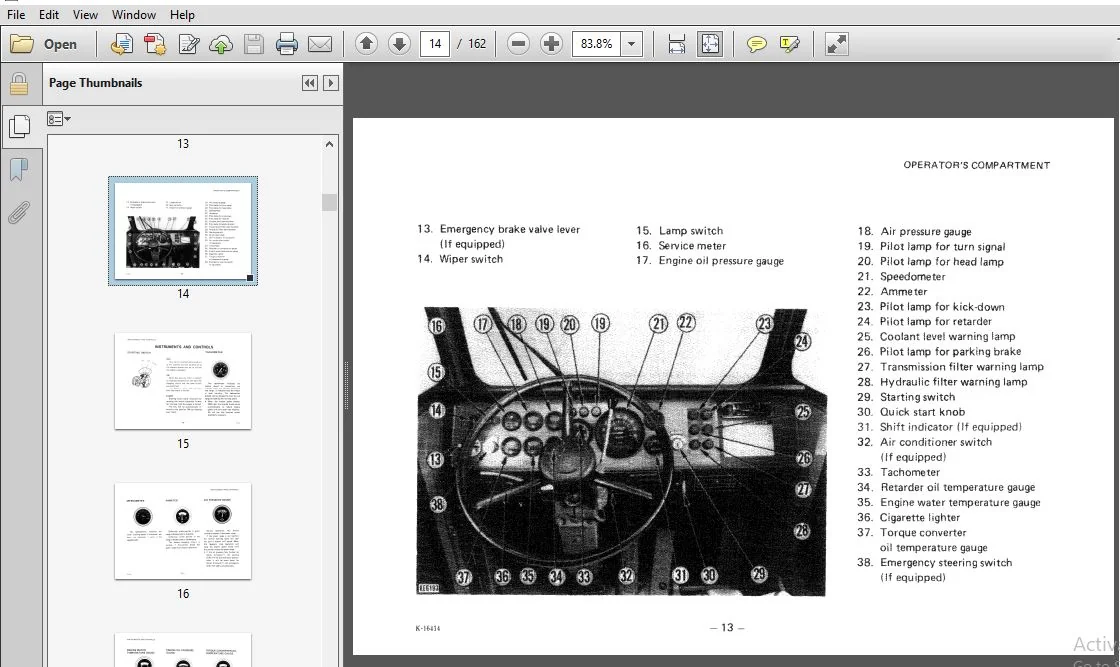Viewport: 1120px width, 667px height.
Task: Open the Attachments paperclip panel icon
Action: (x=19, y=212)
